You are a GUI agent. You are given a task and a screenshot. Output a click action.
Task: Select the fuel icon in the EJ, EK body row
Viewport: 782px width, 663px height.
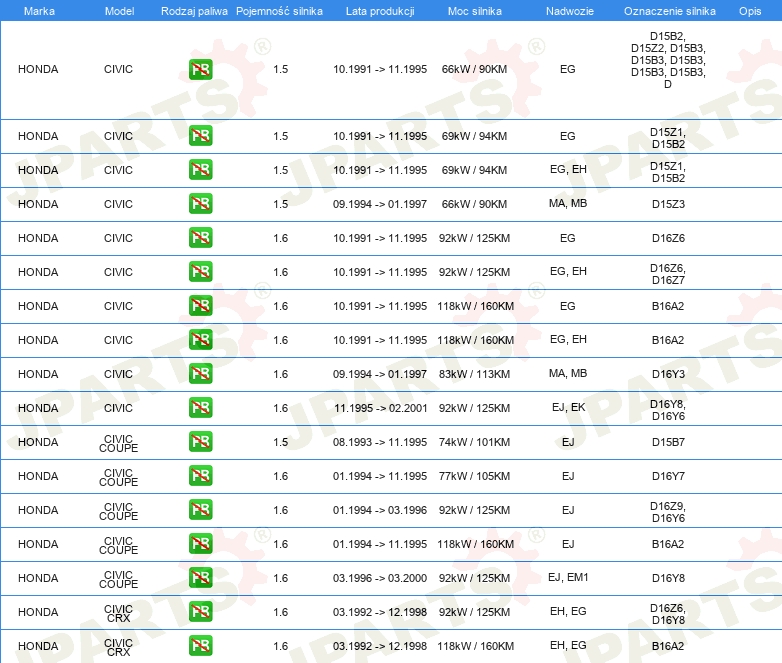(200, 408)
